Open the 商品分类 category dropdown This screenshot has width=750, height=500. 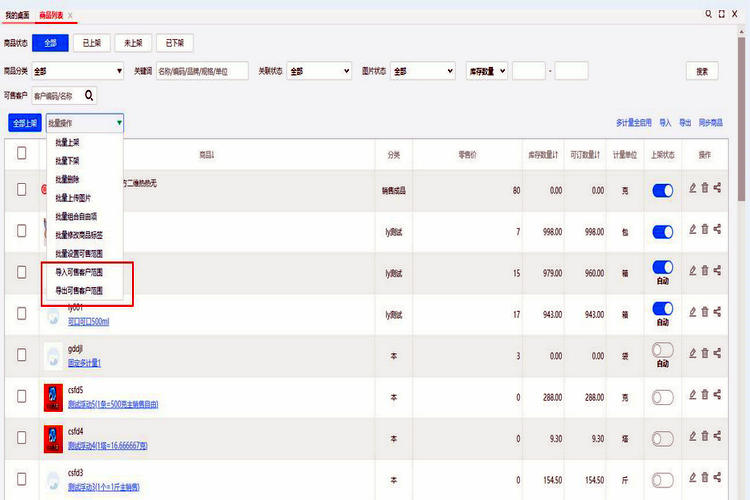pyautogui.click(x=77, y=71)
